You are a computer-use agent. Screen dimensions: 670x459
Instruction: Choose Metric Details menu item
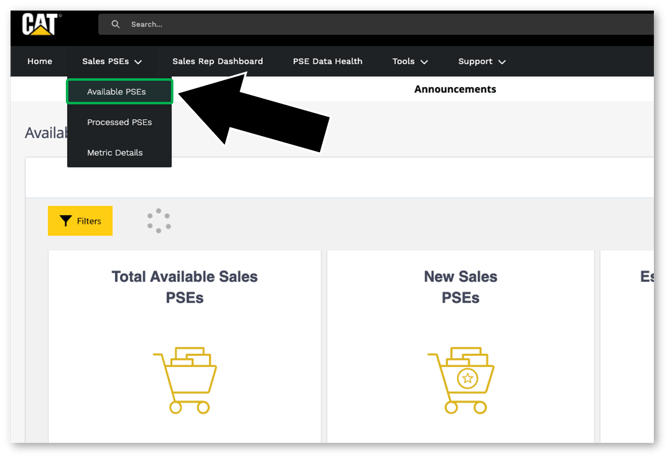[x=115, y=153]
